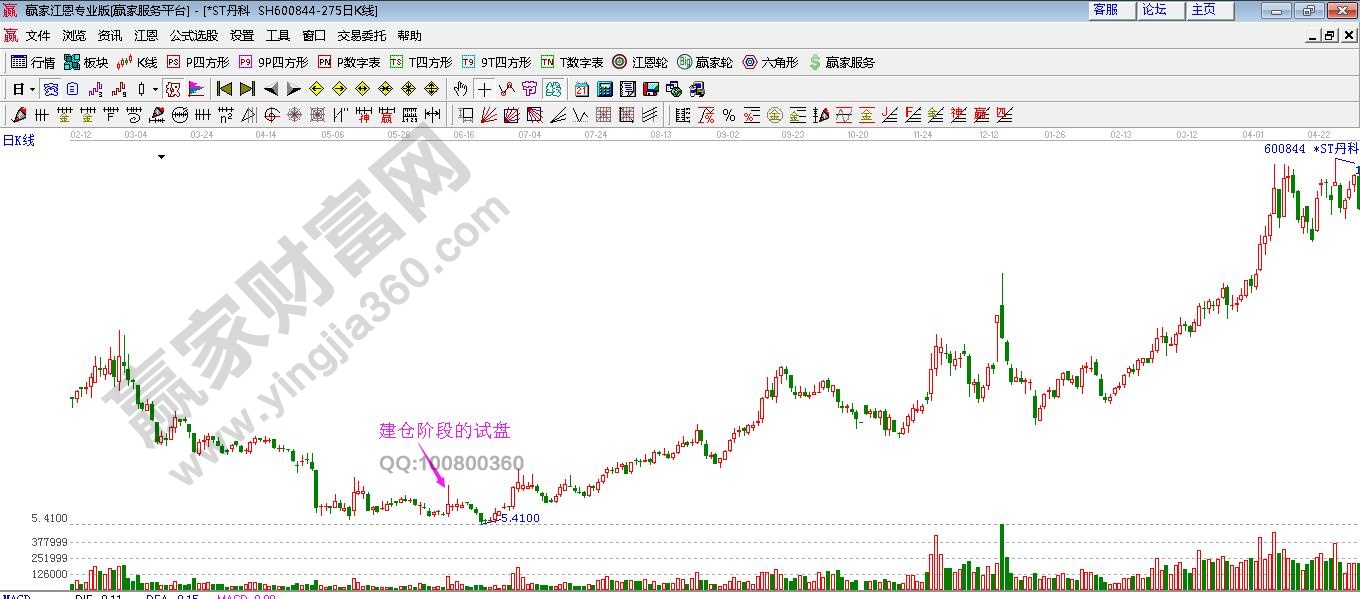Click the 赢家服务 dollar sign icon
The width and height of the screenshot is (1360, 599).
(815, 62)
